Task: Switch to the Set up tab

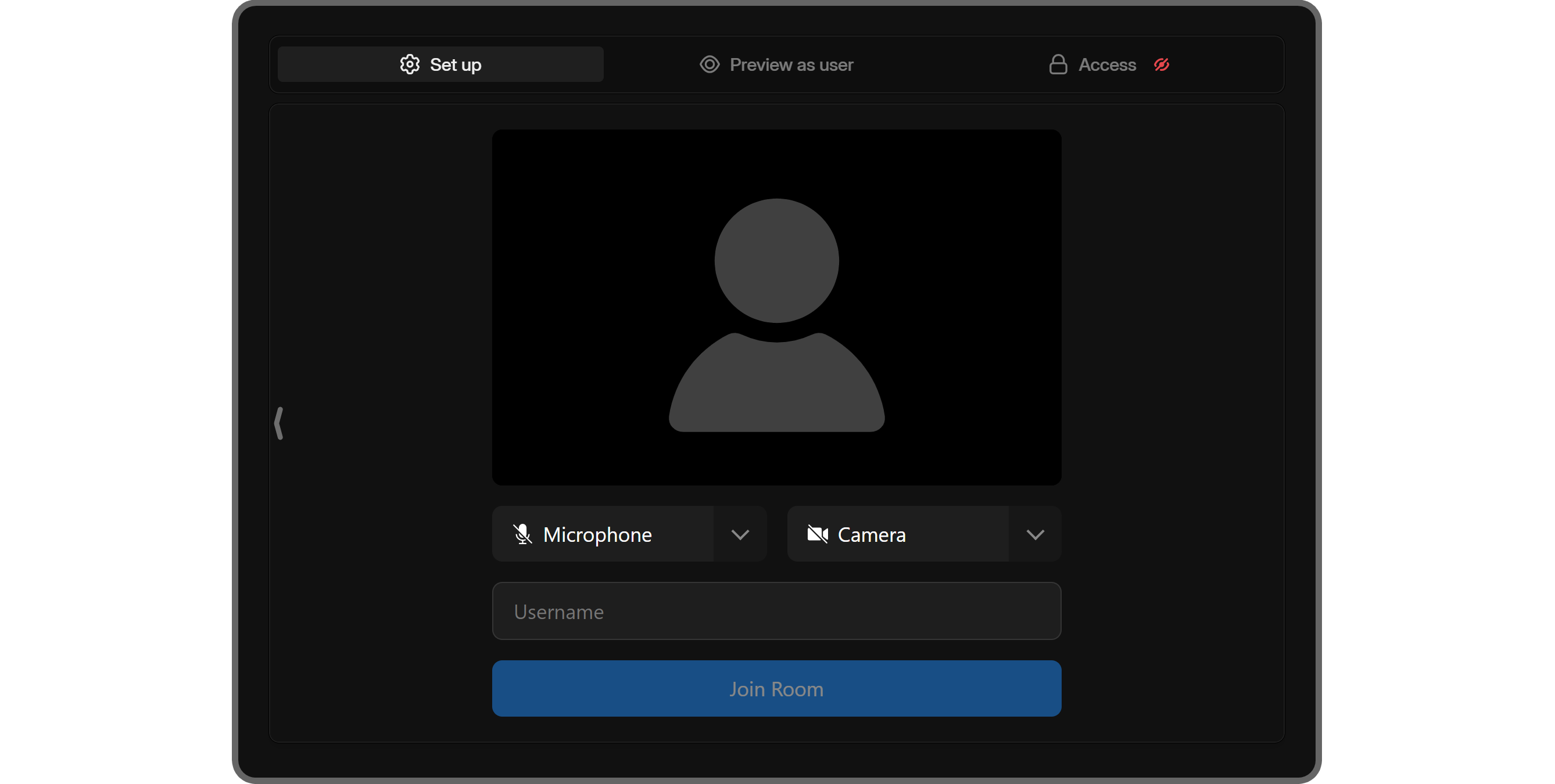Action: (x=440, y=64)
